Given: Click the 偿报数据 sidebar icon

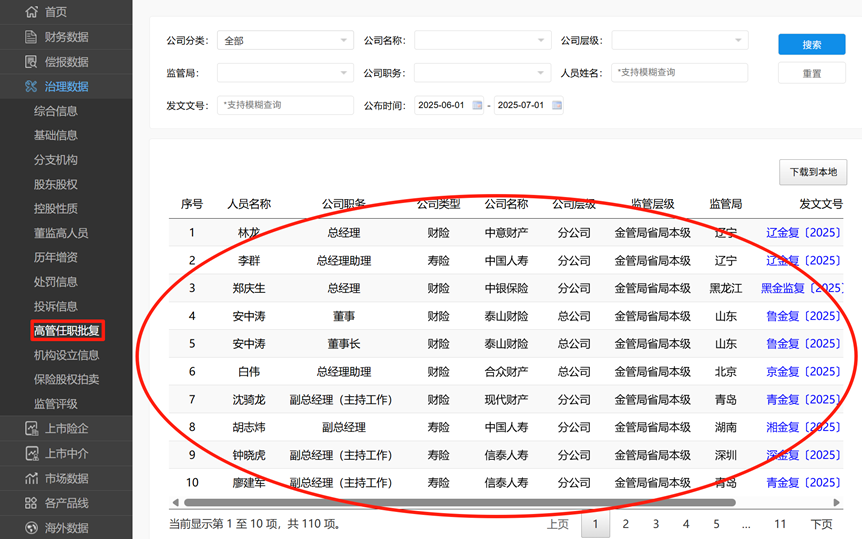Looking at the screenshot, I should coord(31,61).
